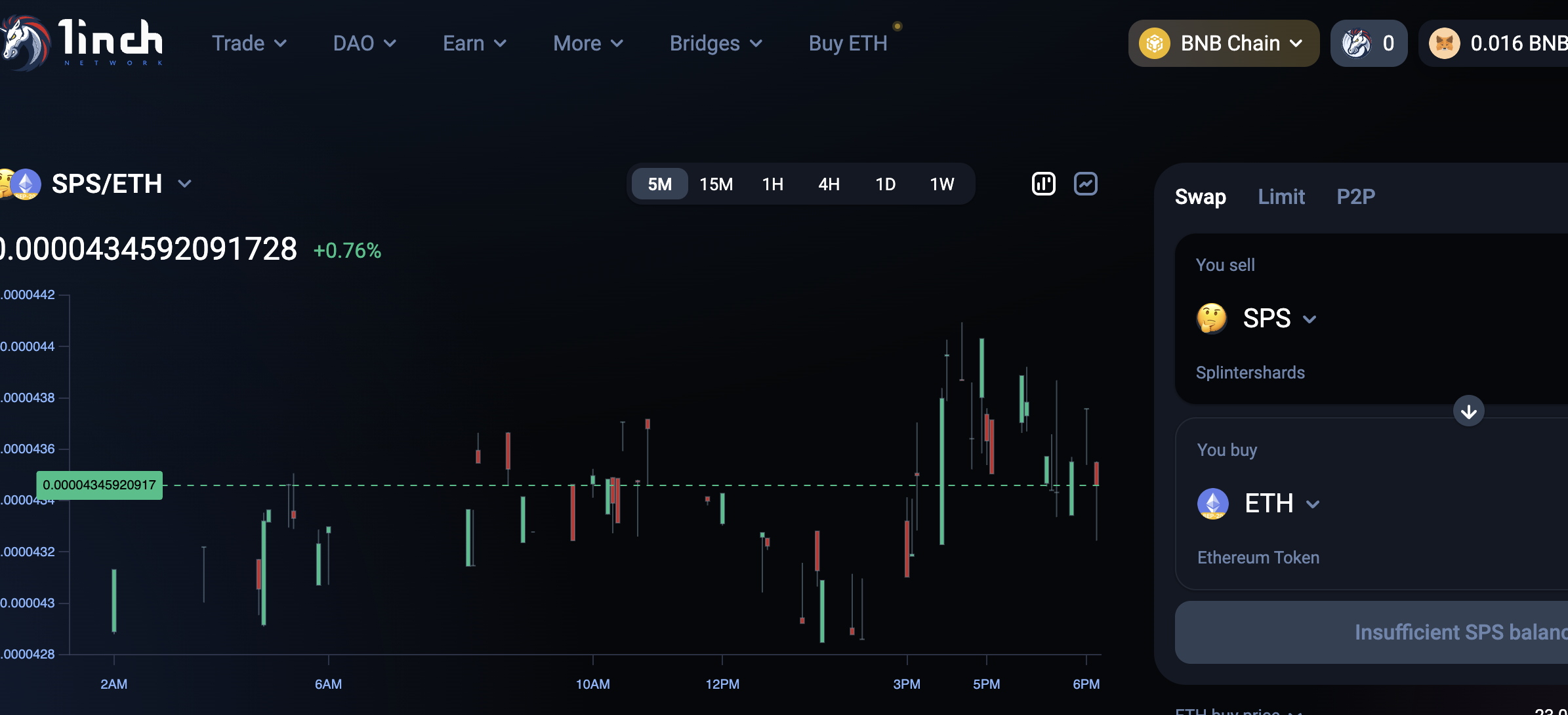Select the 1W chart interval
The width and height of the screenshot is (1568, 715).
[x=941, y=184]
